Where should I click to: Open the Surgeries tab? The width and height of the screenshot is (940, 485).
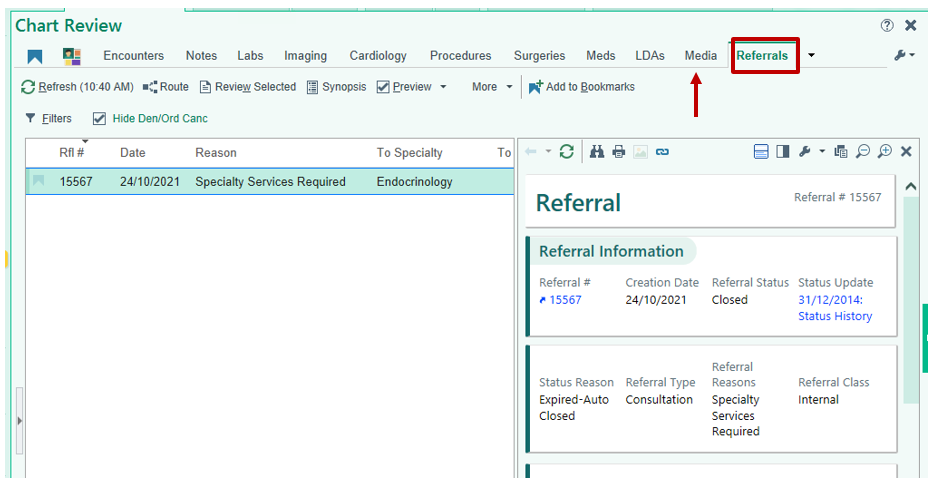coord(539,56)
